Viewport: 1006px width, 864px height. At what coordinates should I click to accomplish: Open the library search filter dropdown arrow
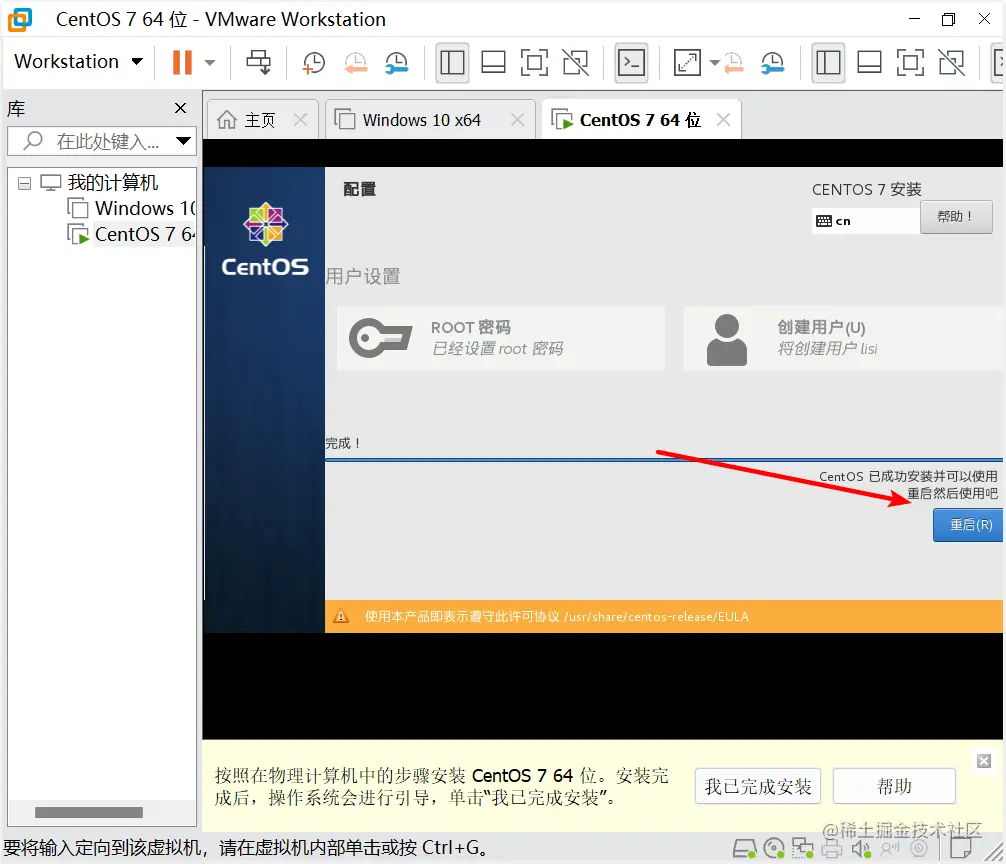pos(183,140)
